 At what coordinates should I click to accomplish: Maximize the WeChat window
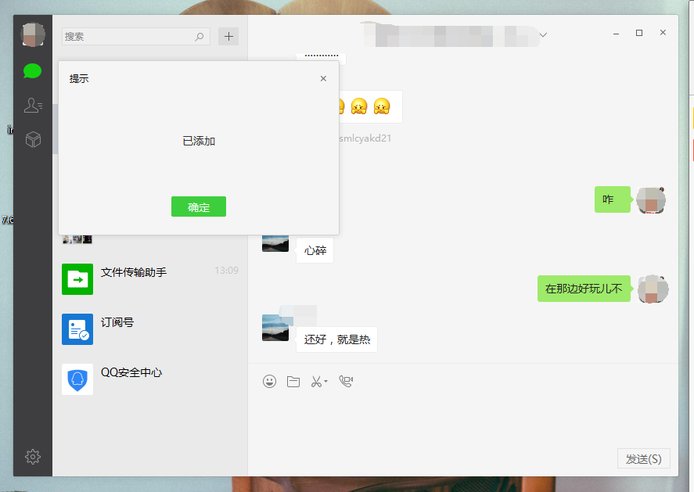(x=639, y=33)
